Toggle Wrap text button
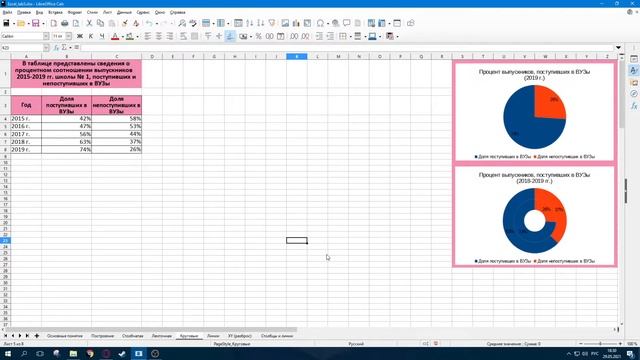This screenshot has height=360, width=640. 183,36
